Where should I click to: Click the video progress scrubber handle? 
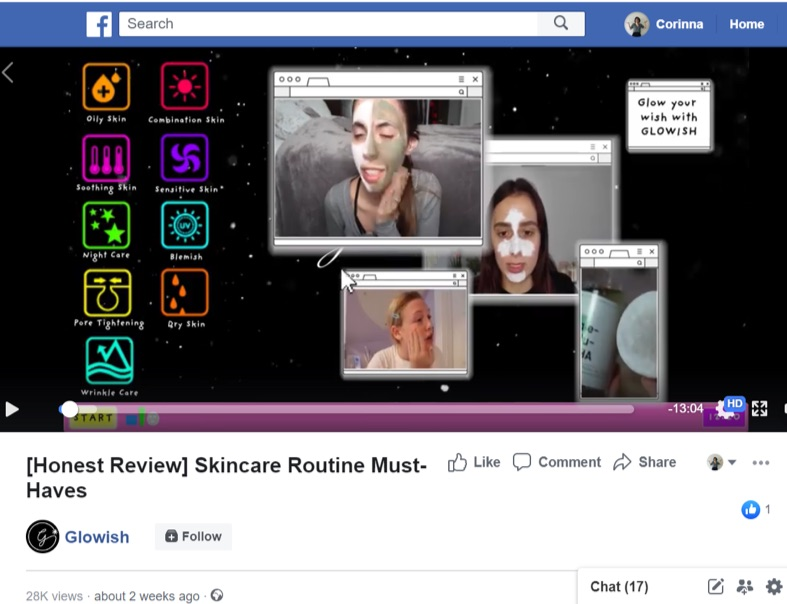[69, 409]
